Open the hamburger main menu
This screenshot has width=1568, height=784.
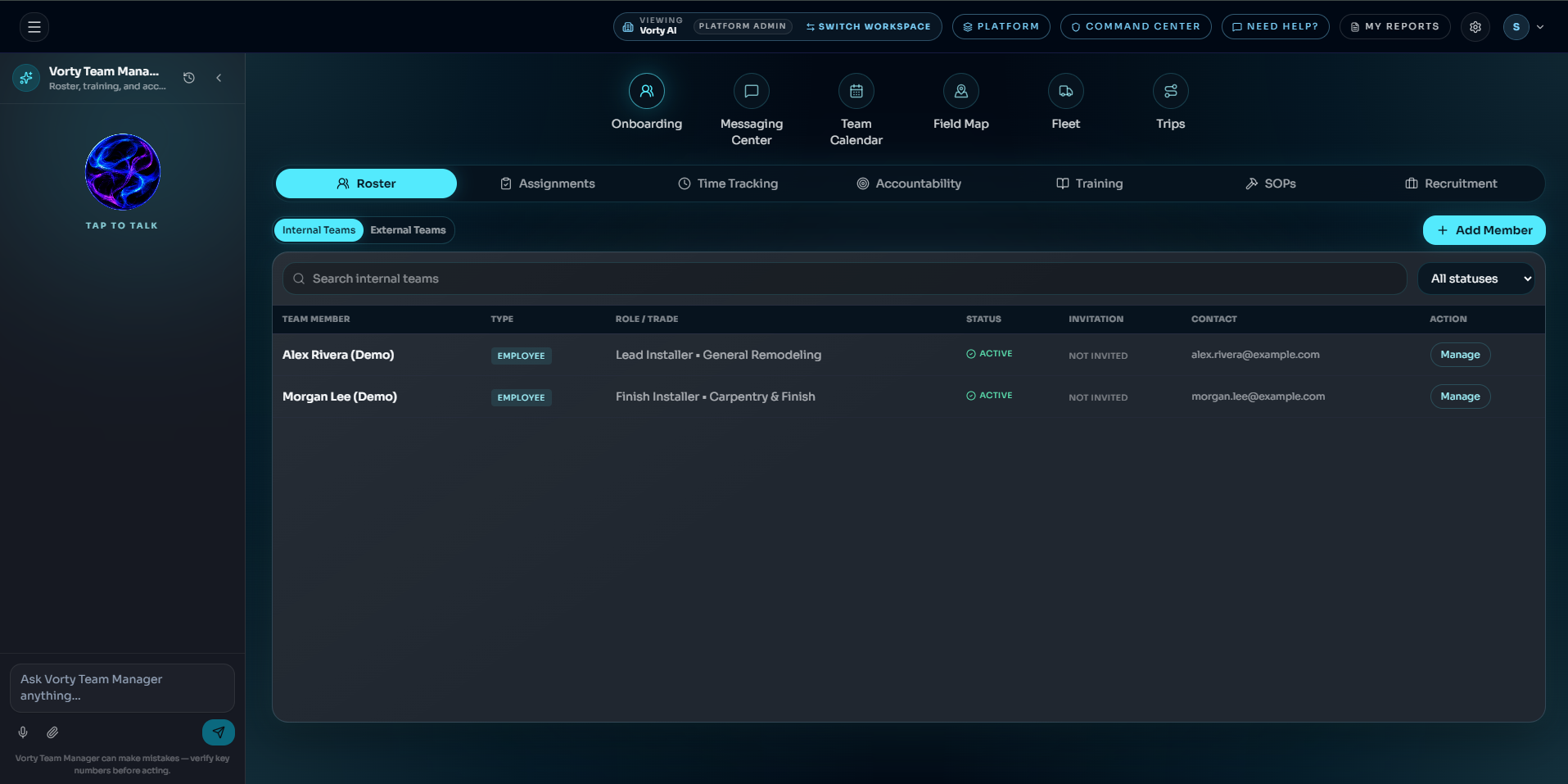pyautogui.click(x=34, y=27)
